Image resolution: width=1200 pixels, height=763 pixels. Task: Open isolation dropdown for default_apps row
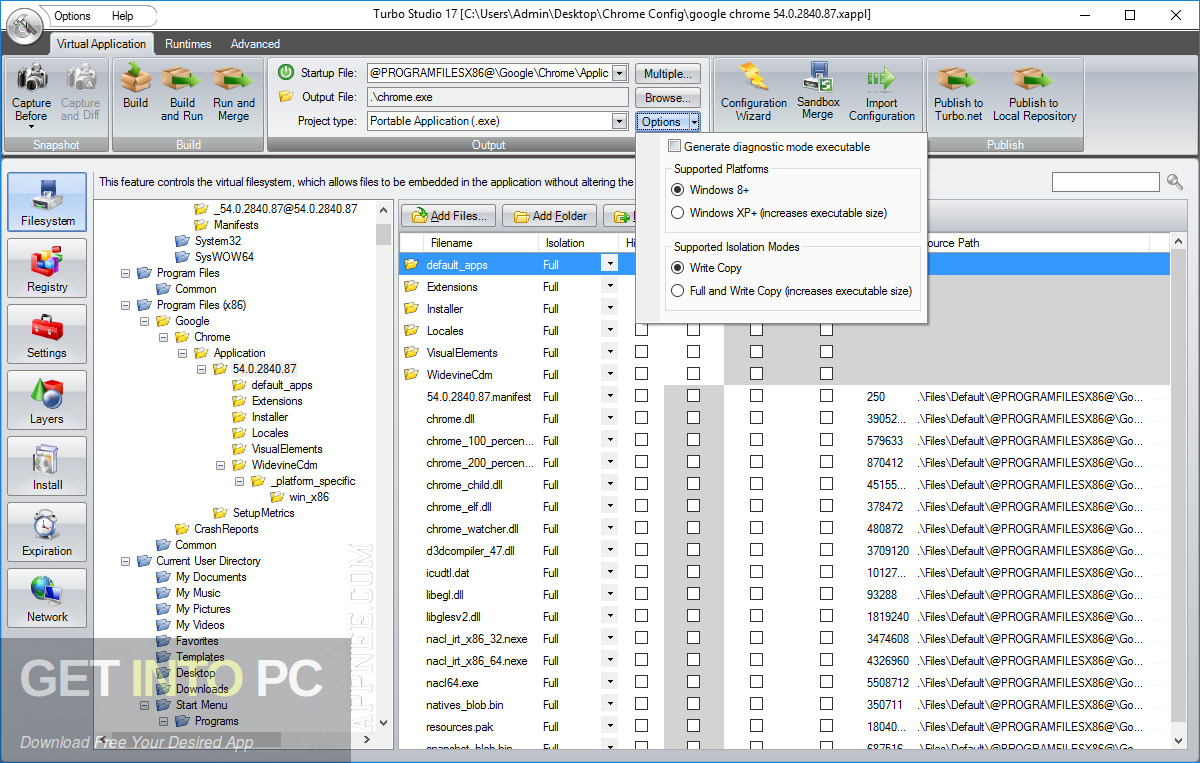click(x=609, y=264)
